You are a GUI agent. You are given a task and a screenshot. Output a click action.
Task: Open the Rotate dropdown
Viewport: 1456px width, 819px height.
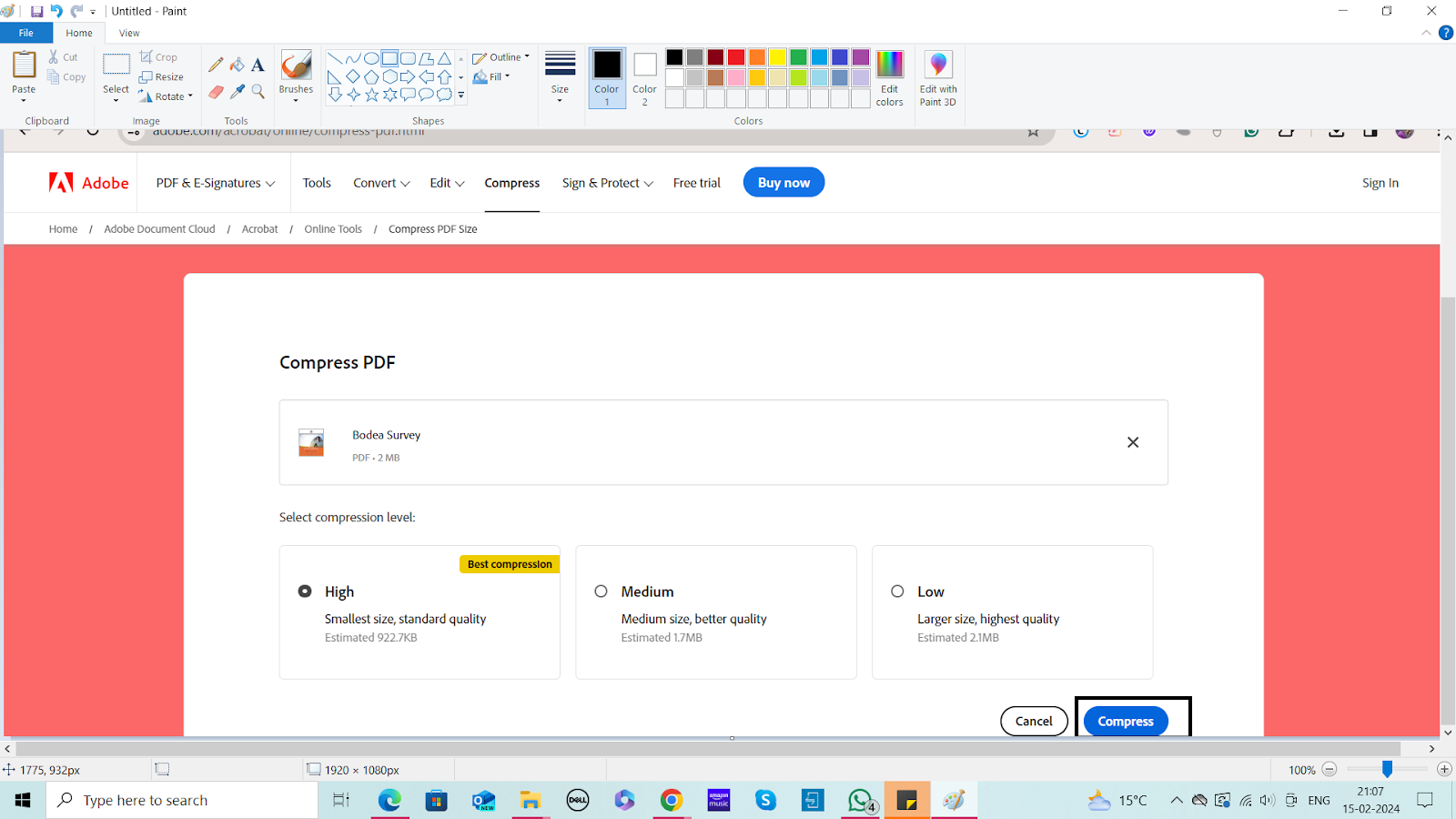pyautogui.click(x=166, y=96)
